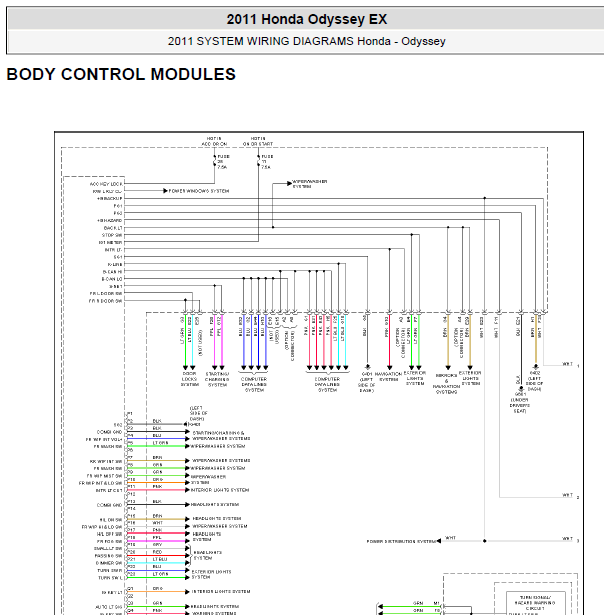Click the 'TURN SW L' pin label
Image resolution: width=604 pixels, height=615 pixels.
coord(111,578)
